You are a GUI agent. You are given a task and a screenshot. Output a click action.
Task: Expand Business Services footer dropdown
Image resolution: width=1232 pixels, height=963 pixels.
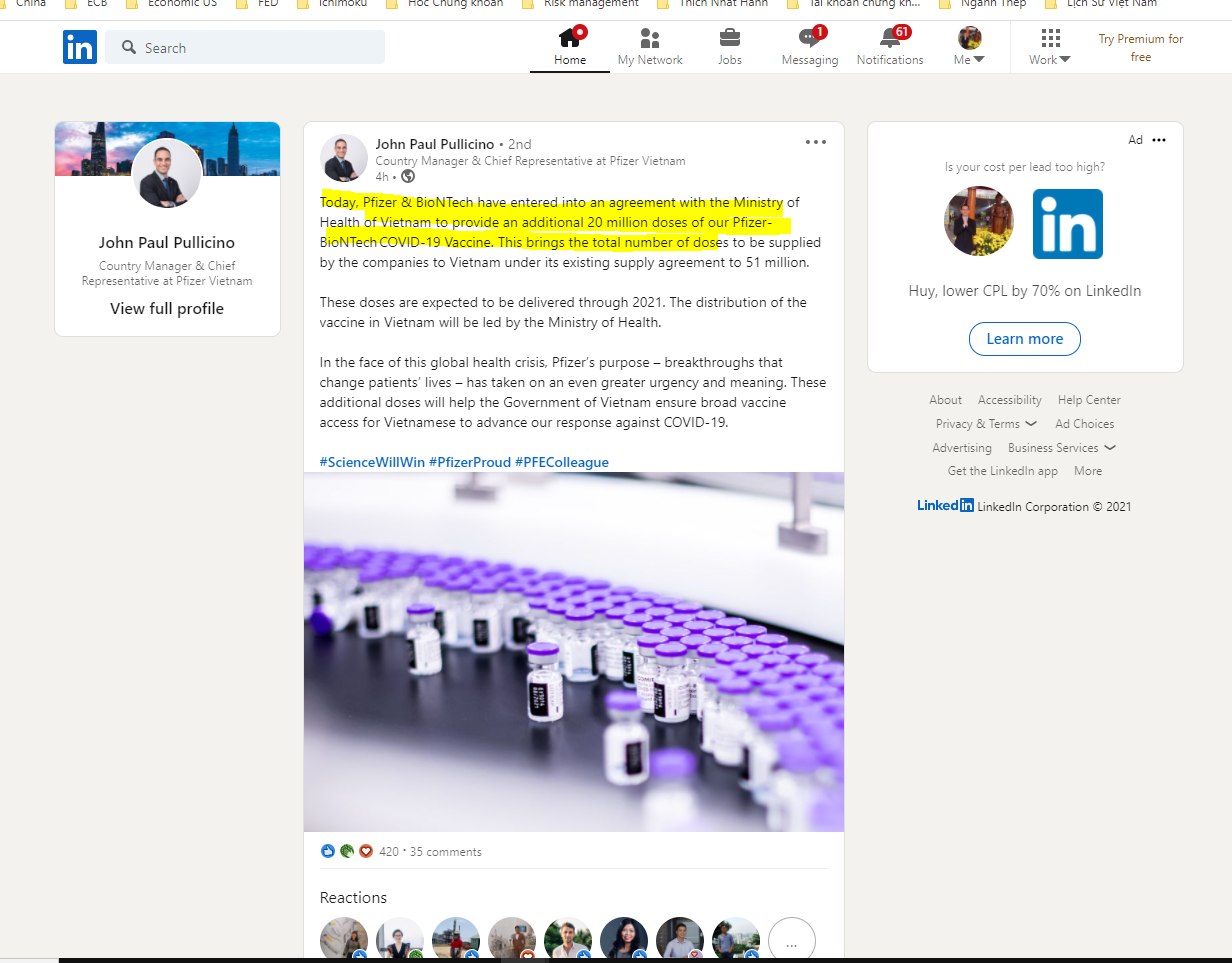1061,448
